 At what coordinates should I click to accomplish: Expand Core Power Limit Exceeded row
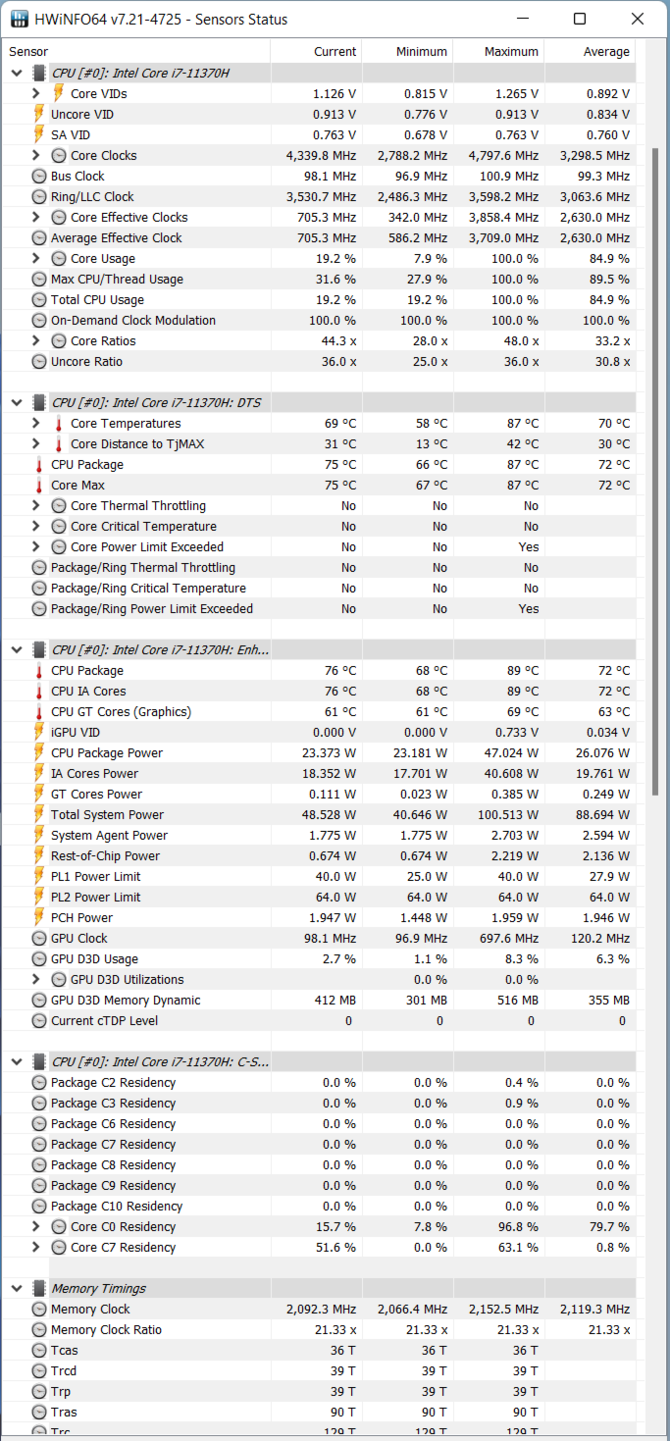pyautogui.click(x=36, y=547)
